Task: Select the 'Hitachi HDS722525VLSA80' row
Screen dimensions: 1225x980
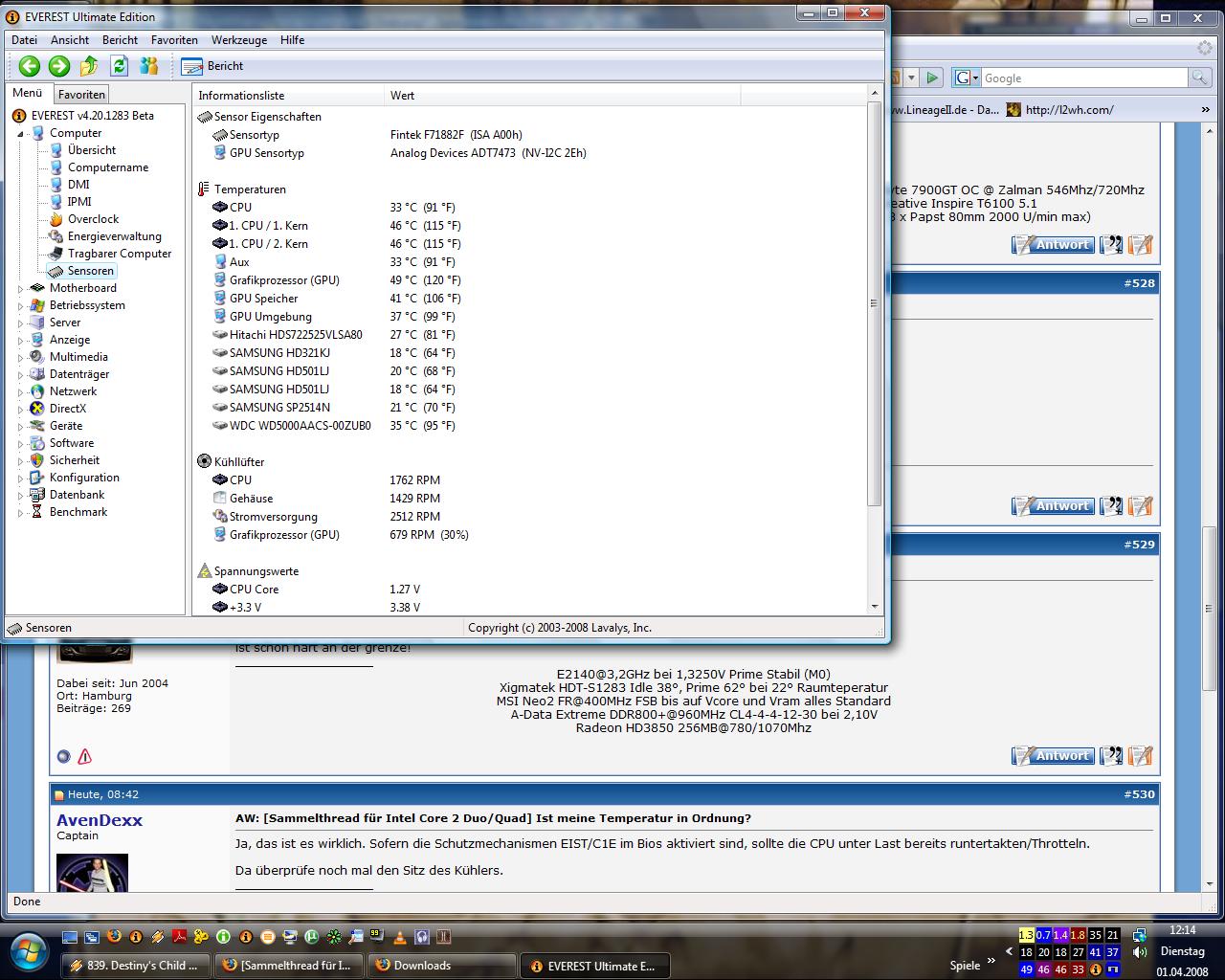Action: pyautogui.click(x=529, y=335)
